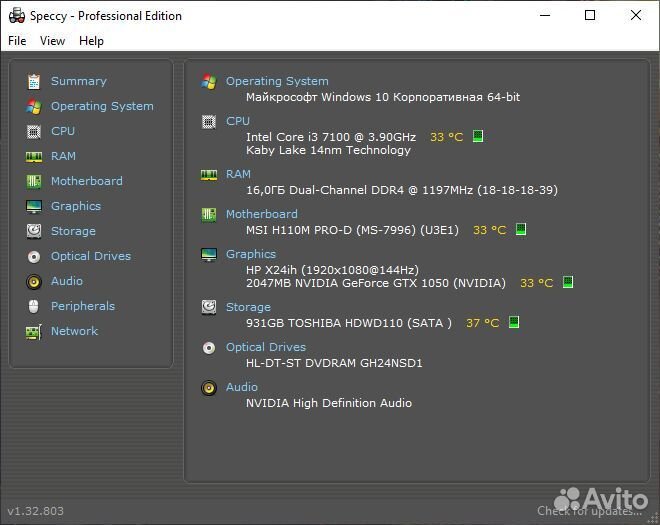Select Audio label in the sidebar
Screen dimensions: 660x525
(x=67, y=281)
